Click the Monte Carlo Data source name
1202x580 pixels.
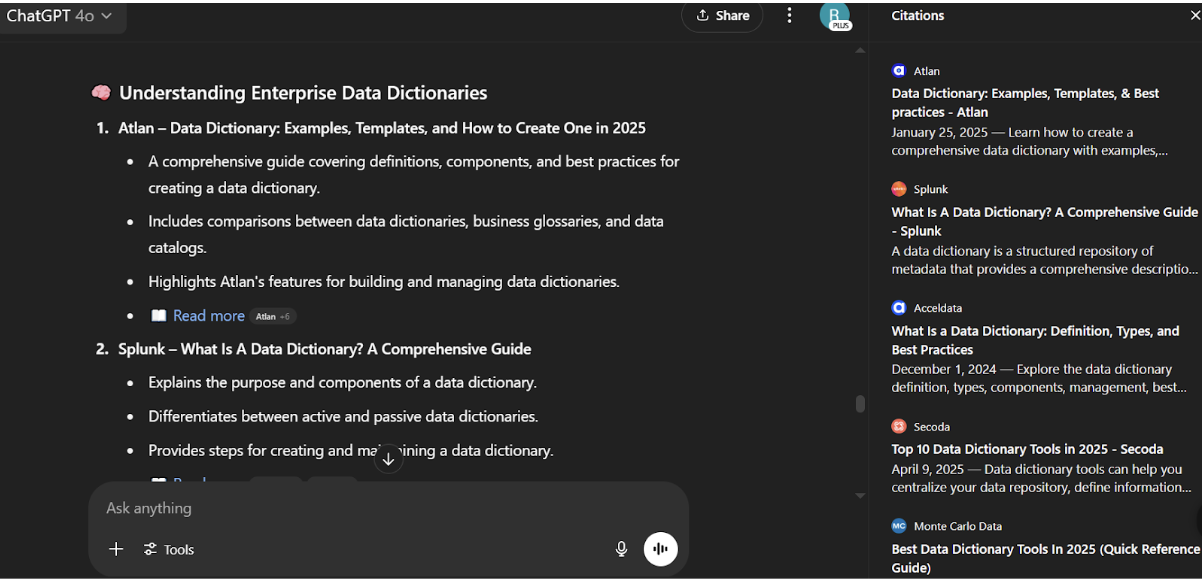[x=958, y=526]
